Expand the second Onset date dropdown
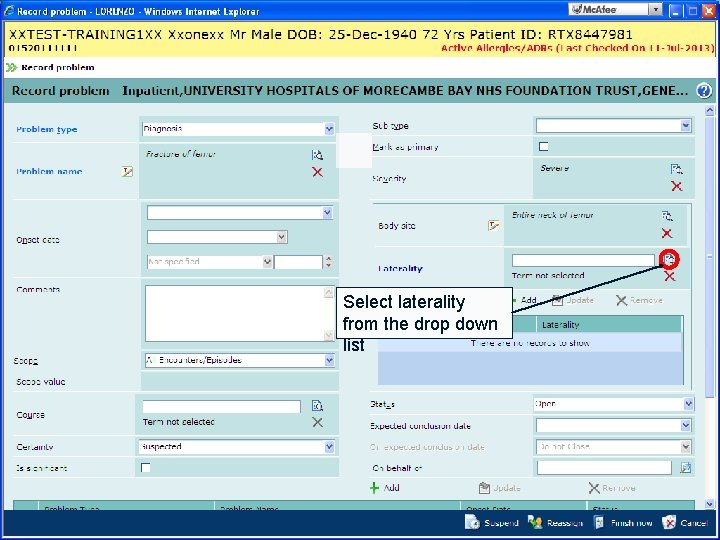 pos(281,237)
